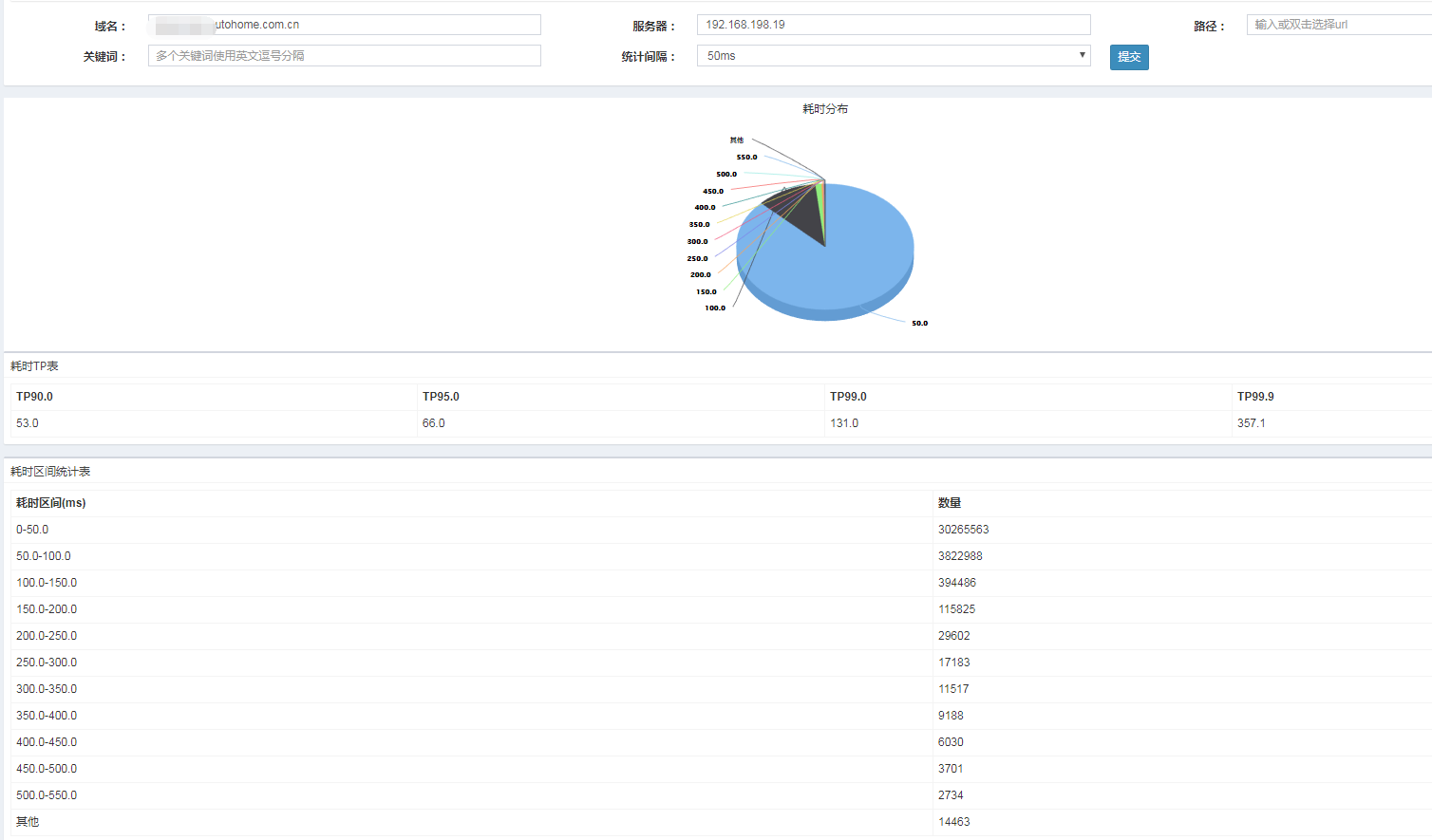Click the count 9188

tap(951, 716)
